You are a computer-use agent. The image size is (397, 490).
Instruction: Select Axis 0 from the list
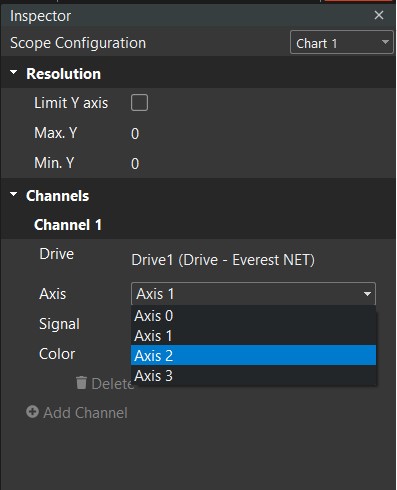tap(253, 316)
